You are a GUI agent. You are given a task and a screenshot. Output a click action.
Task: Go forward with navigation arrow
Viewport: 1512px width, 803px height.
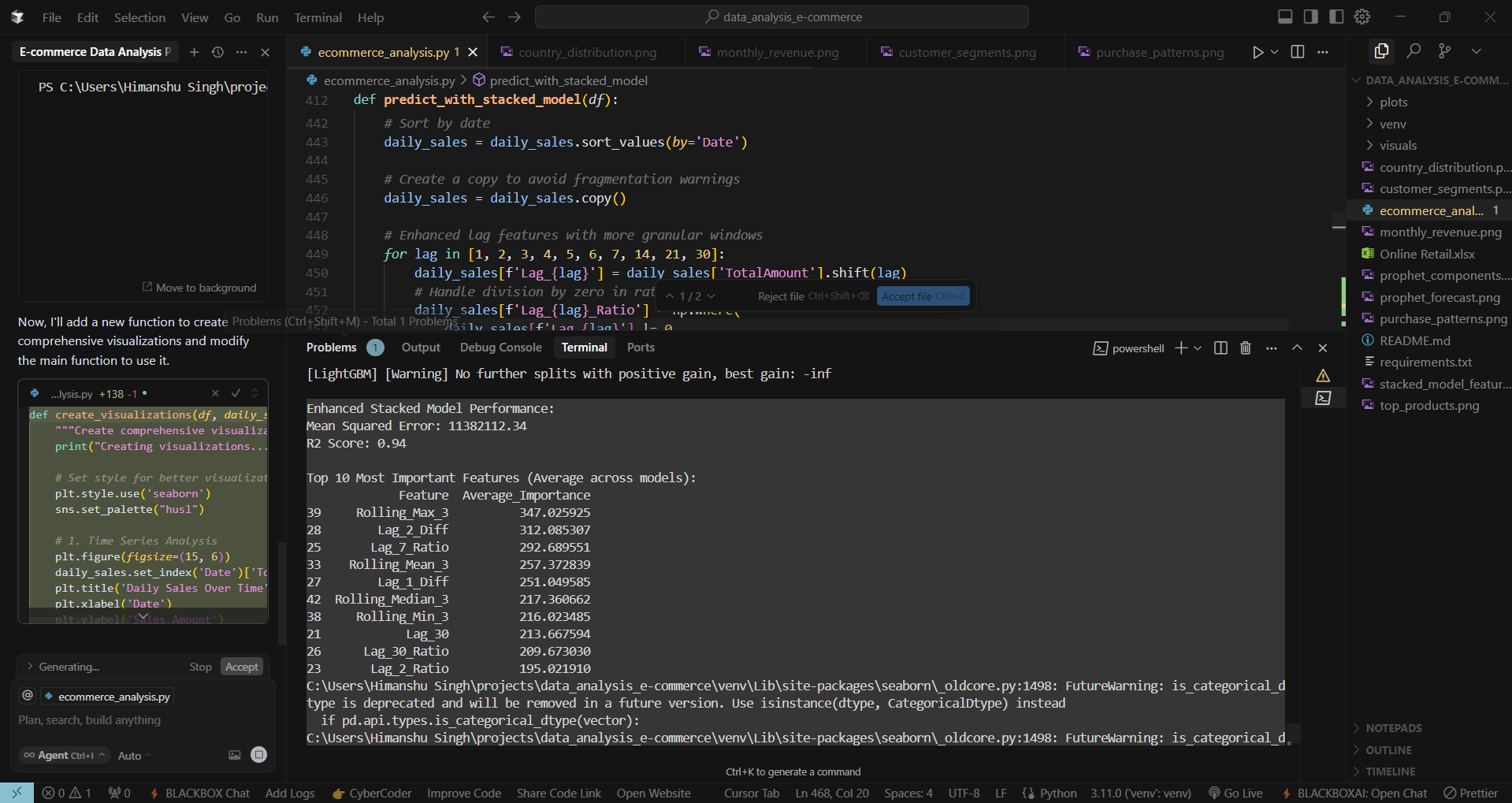point(515,17)
